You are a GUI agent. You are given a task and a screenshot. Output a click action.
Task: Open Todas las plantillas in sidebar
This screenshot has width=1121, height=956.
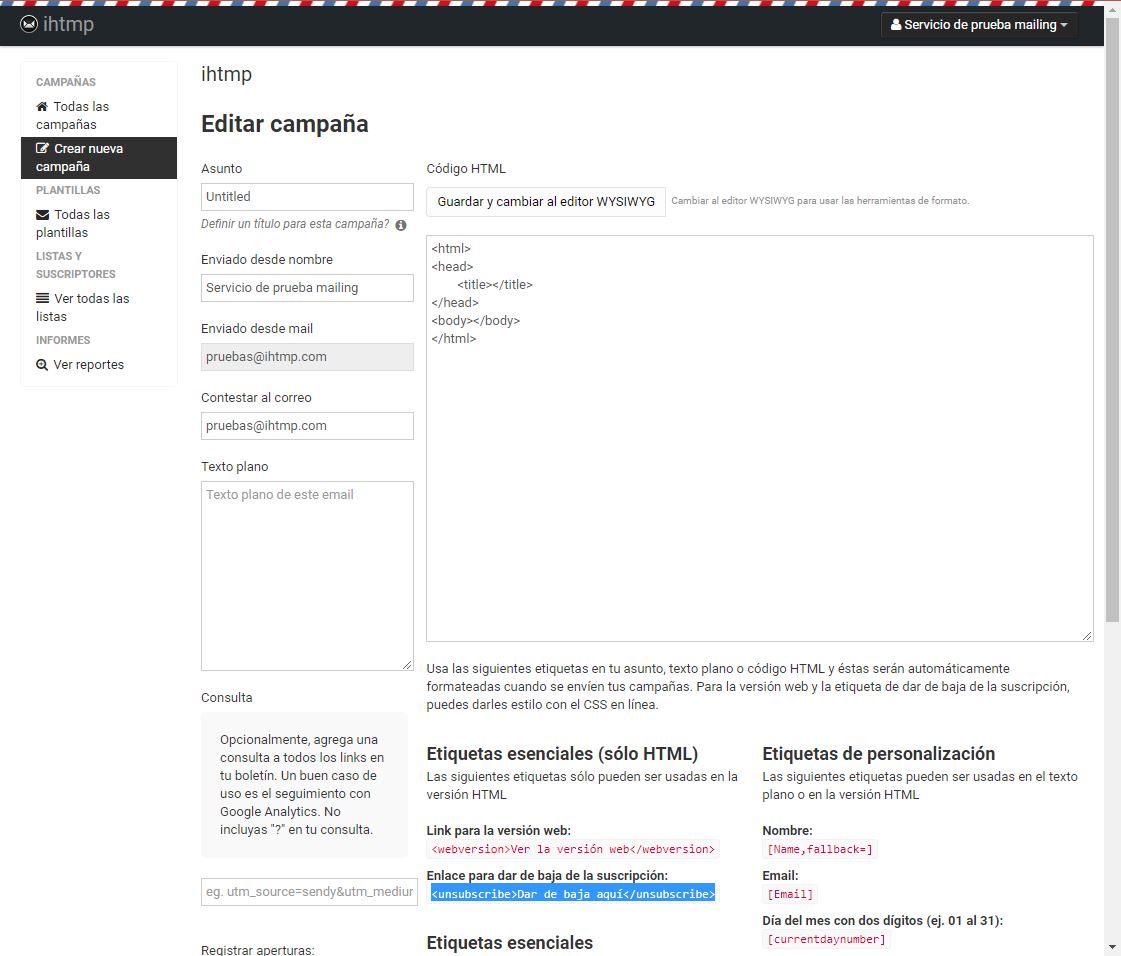click(99, 223)
